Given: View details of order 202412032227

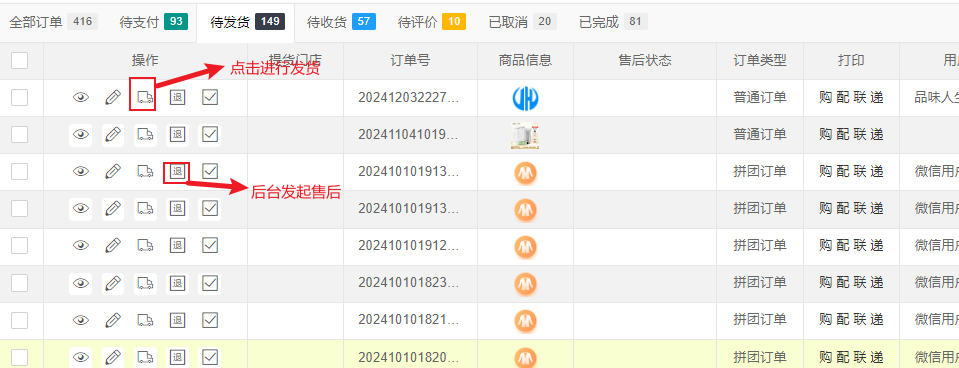Looking at the screenshot, I should [81, 98].
